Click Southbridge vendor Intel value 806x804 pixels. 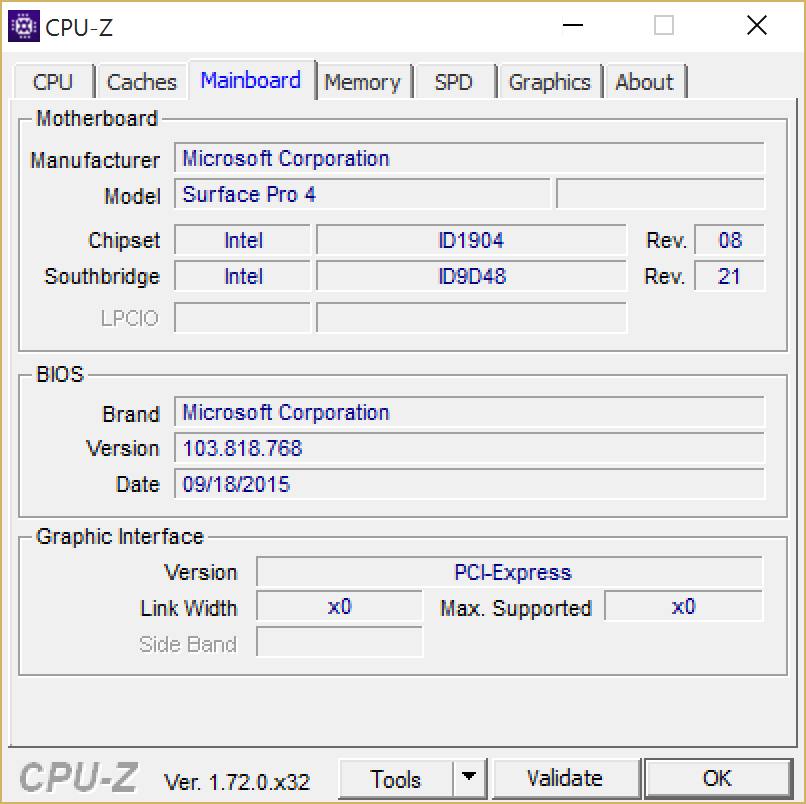coord(243,276)
